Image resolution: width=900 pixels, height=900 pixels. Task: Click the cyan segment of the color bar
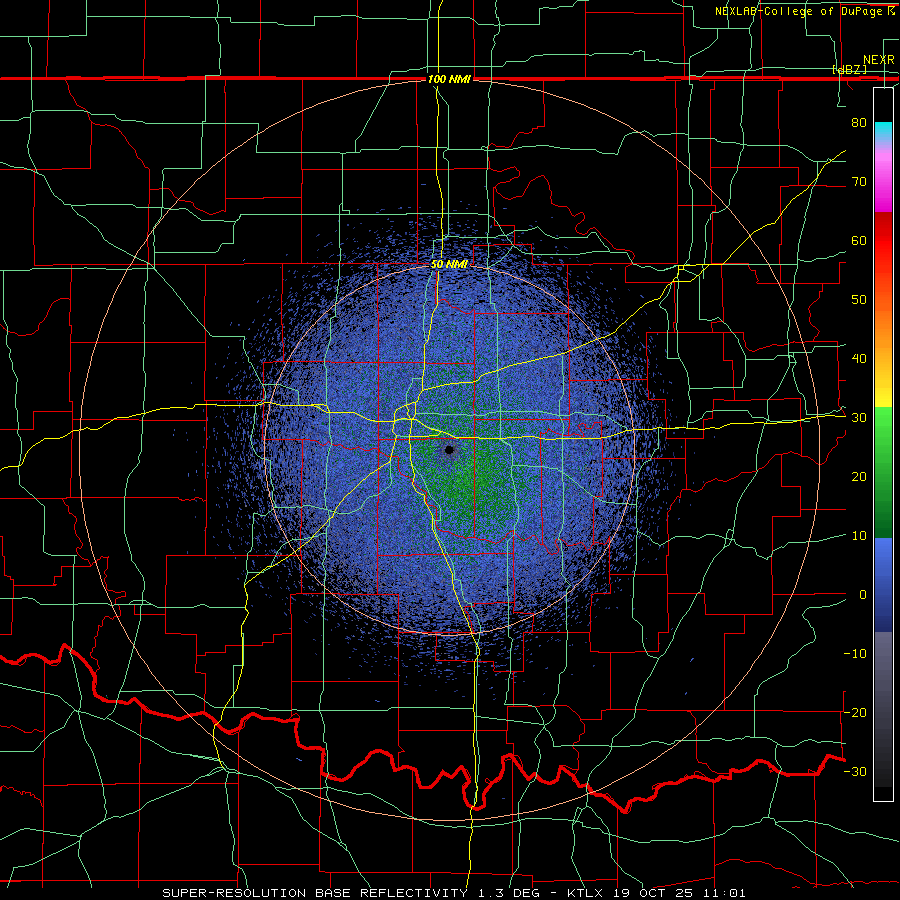coord(883,132)
